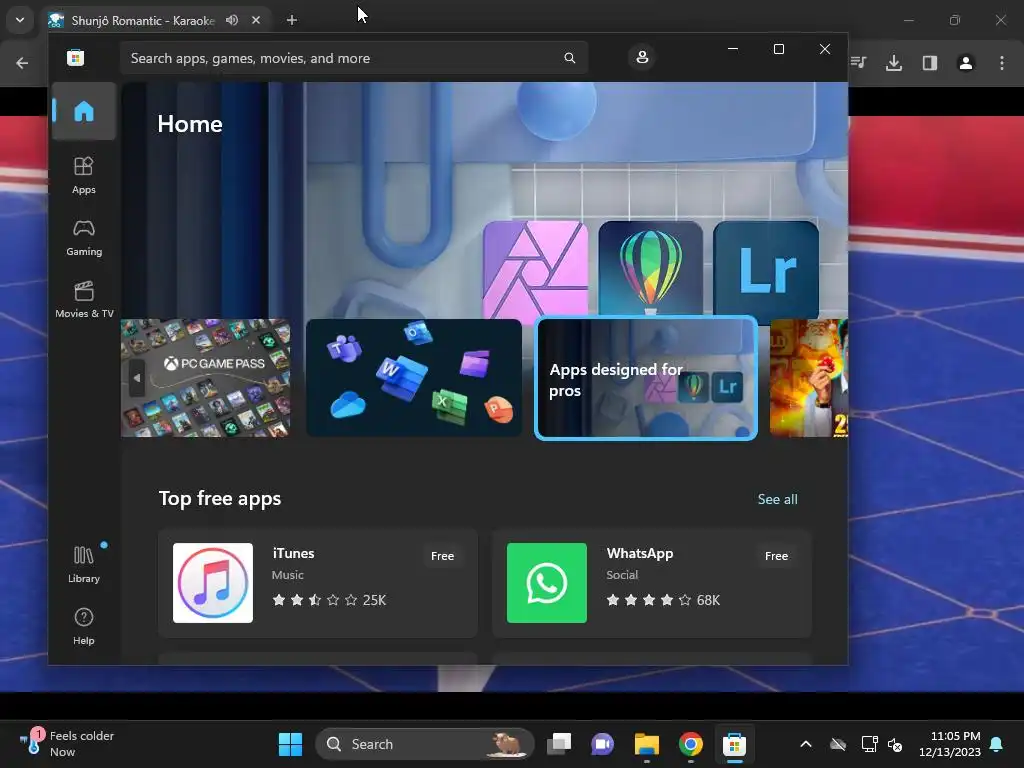Close the Shunjô Romantic Chrome tab
Screen dimensions: 1024x768
pyautogui.click(x=256, y=20)
